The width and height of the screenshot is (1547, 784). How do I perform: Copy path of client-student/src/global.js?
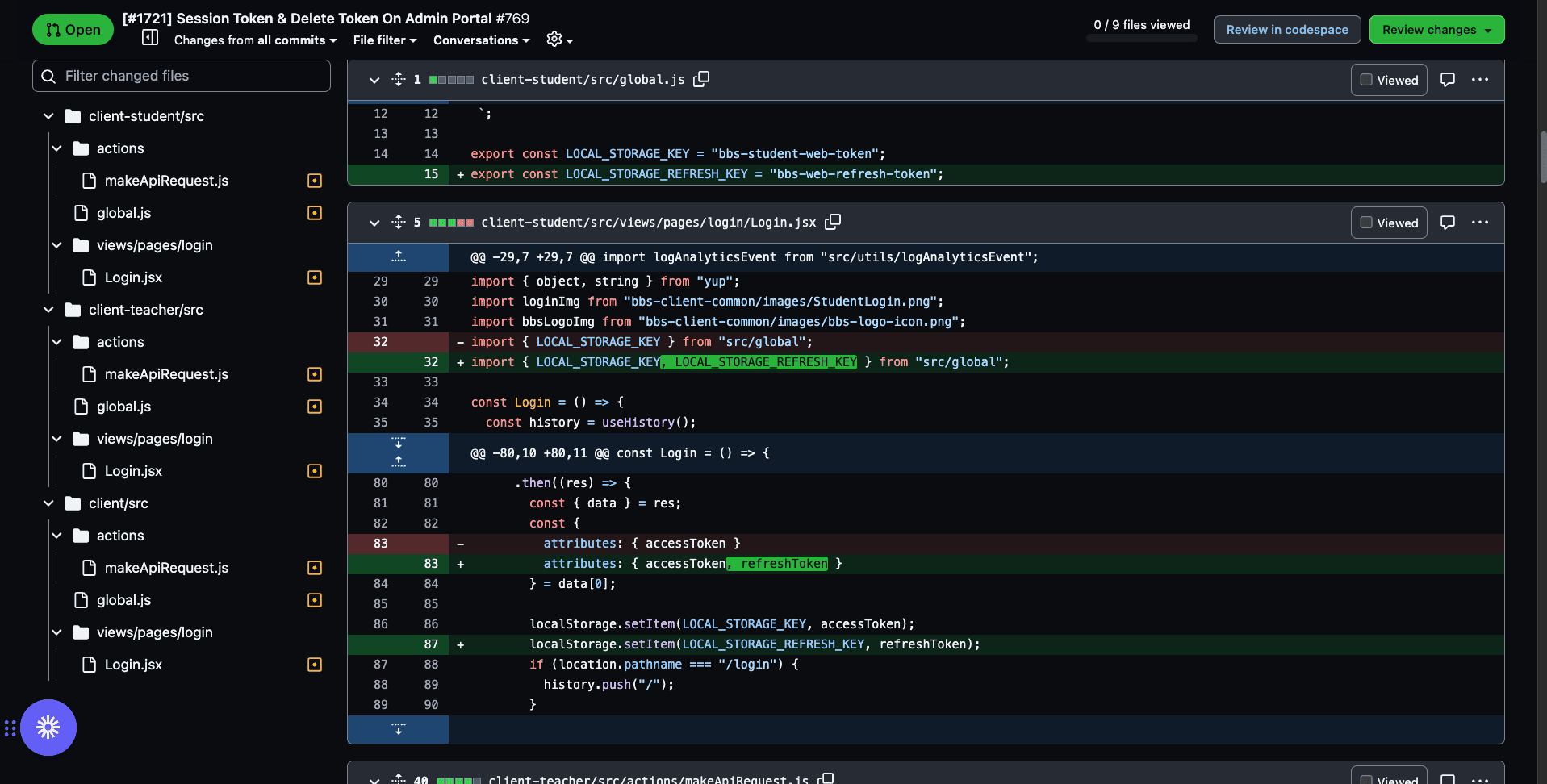(x=701, y=79)
